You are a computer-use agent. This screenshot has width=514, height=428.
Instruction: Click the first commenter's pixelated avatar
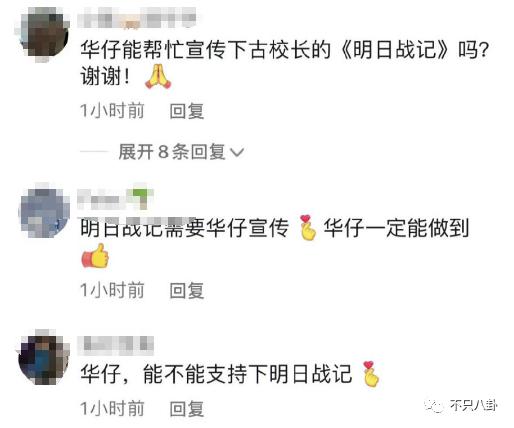point(43,34)
